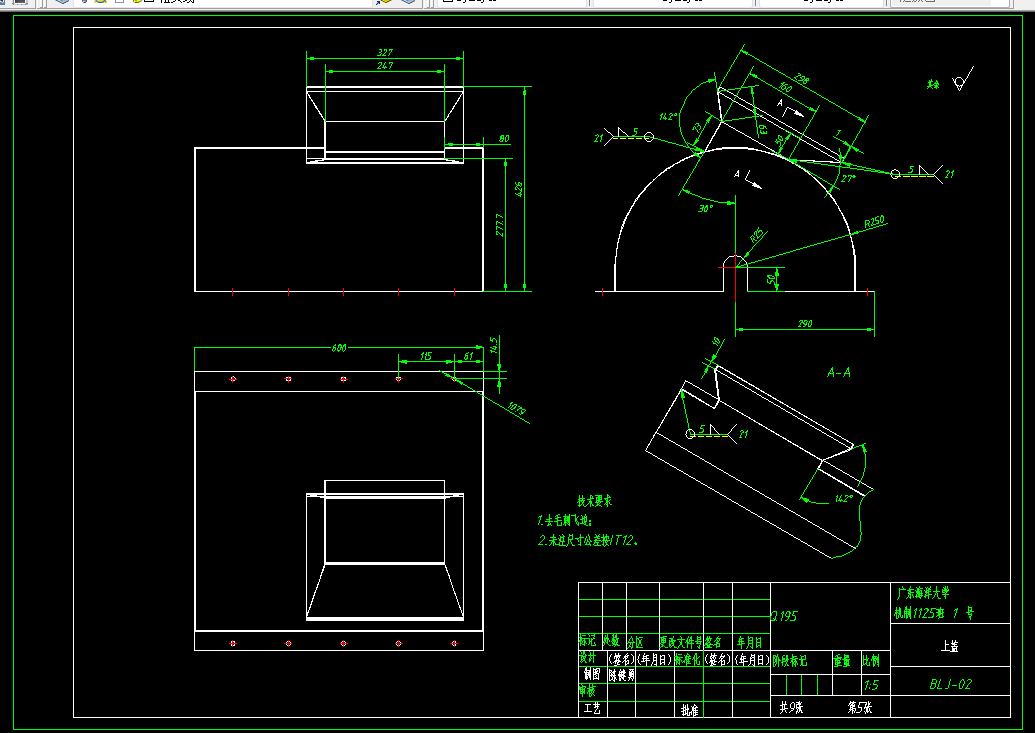Image resolution: width=1035 pixels, height=733 pixels.
Task: Click the 分区 header cell
Action: point(635,642)
